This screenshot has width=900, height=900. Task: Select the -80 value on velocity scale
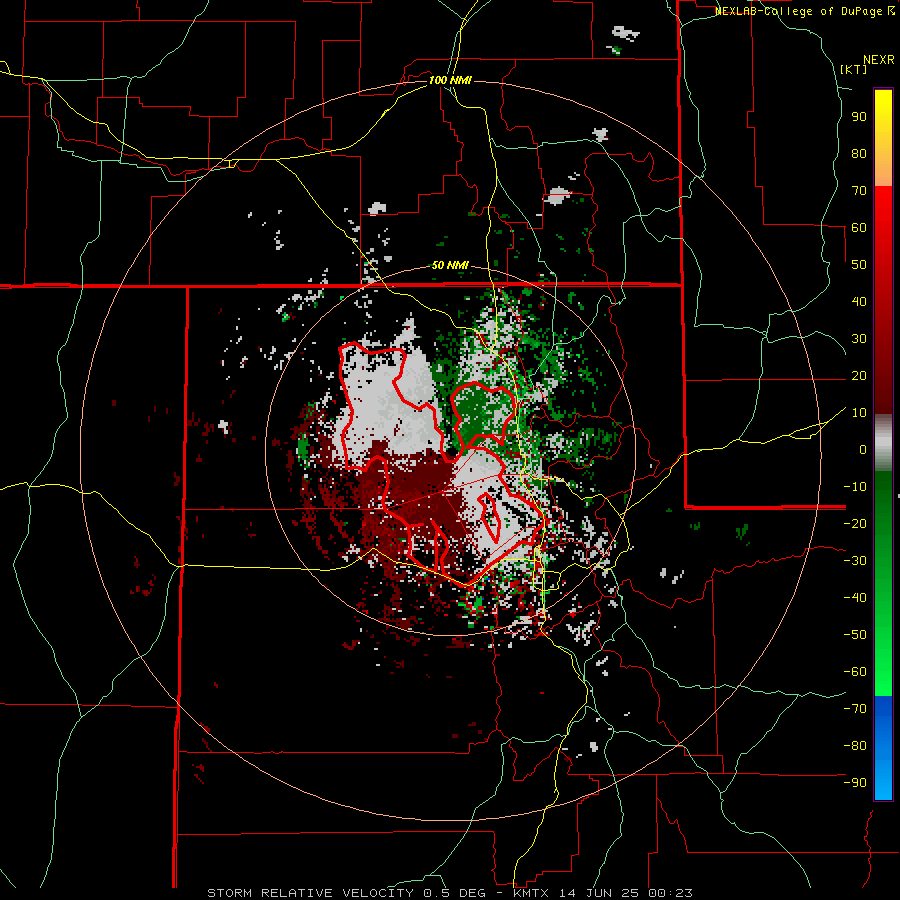tap(855, 746)
